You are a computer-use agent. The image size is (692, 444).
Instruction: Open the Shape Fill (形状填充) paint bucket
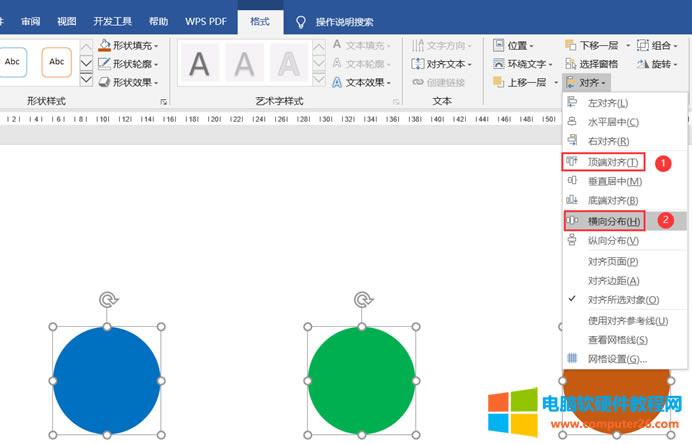point(105,45)
